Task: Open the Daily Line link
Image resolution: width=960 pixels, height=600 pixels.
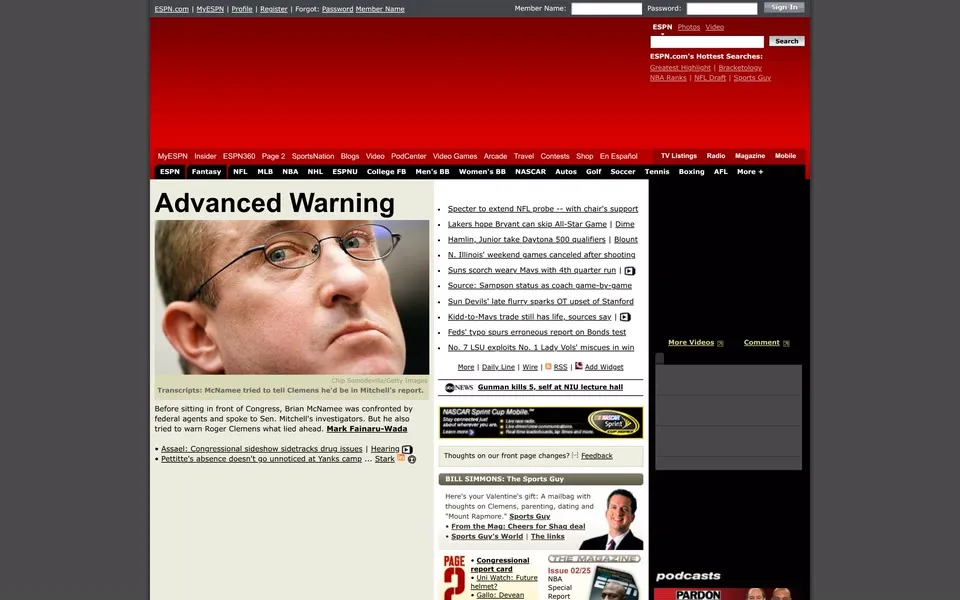Action: 498,367
